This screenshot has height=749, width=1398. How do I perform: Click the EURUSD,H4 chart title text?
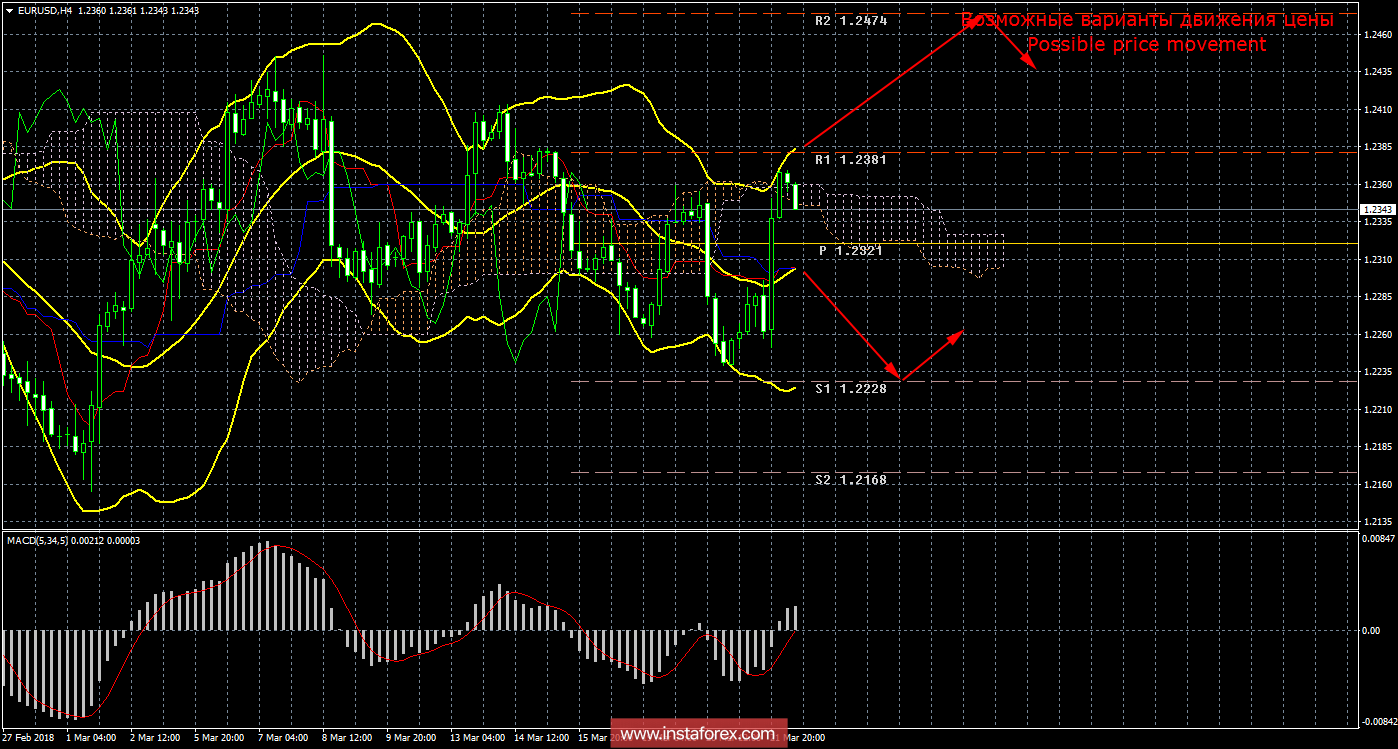[x=43, y=9]
